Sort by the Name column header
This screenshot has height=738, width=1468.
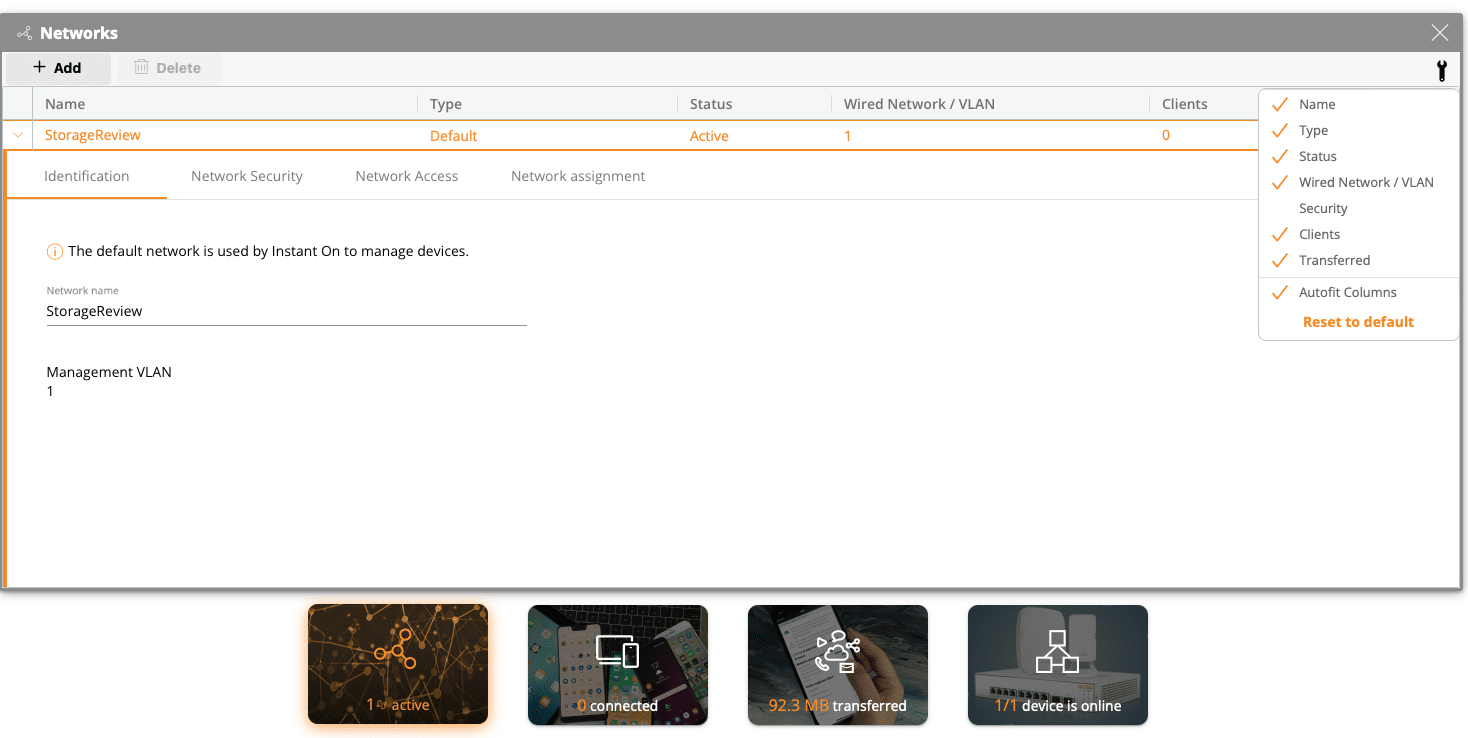pyautogui.click(x=65, y=104)
